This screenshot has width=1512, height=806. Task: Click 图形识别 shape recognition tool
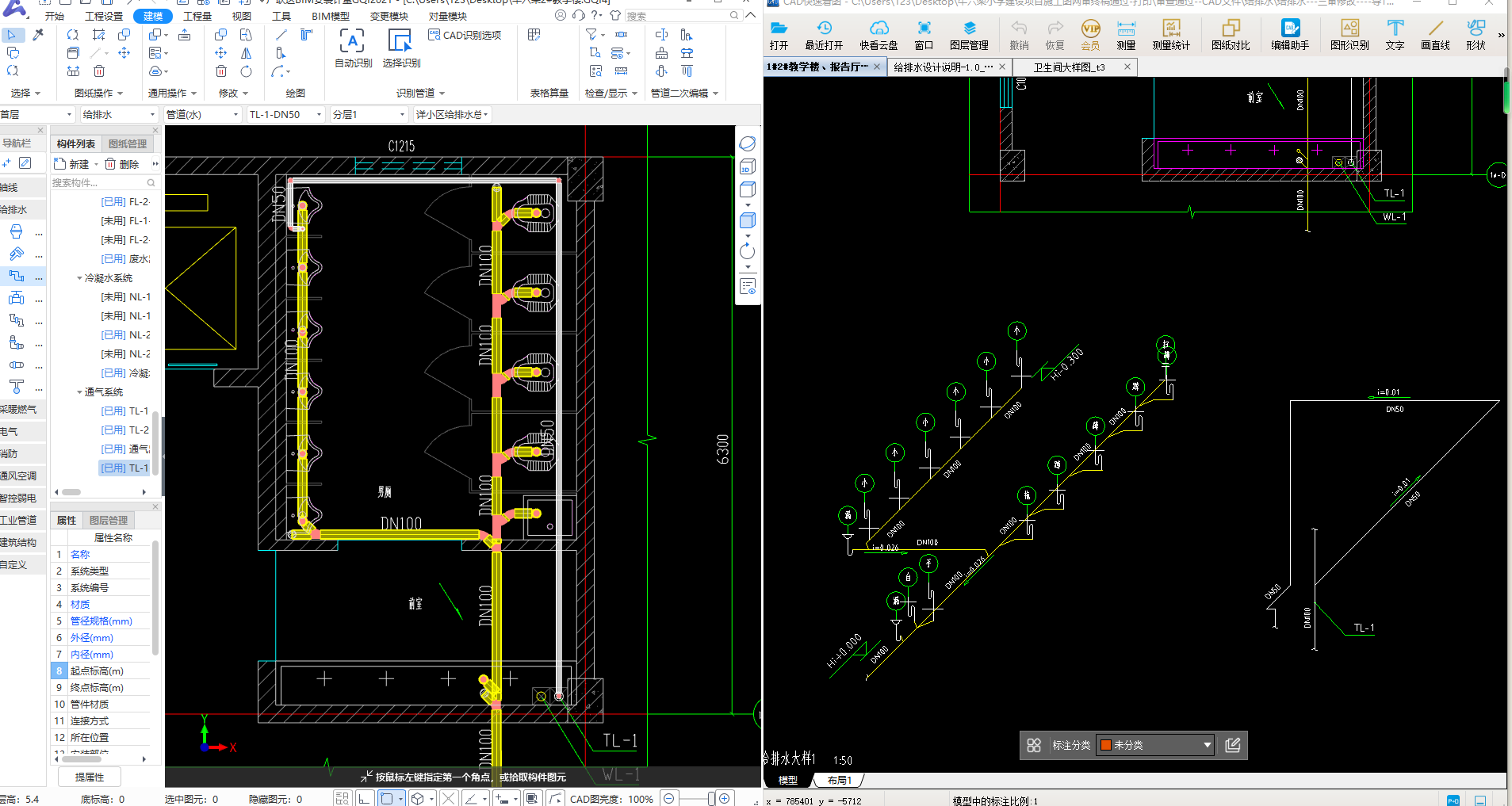click(x=1349, y=36)
